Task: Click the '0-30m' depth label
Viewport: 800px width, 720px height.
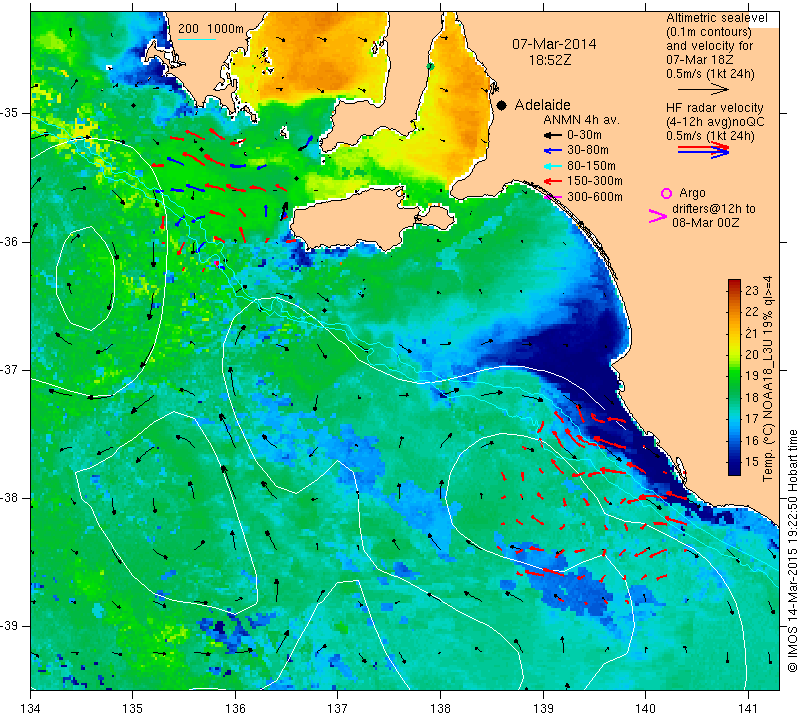Action: [x=584, y=135]
